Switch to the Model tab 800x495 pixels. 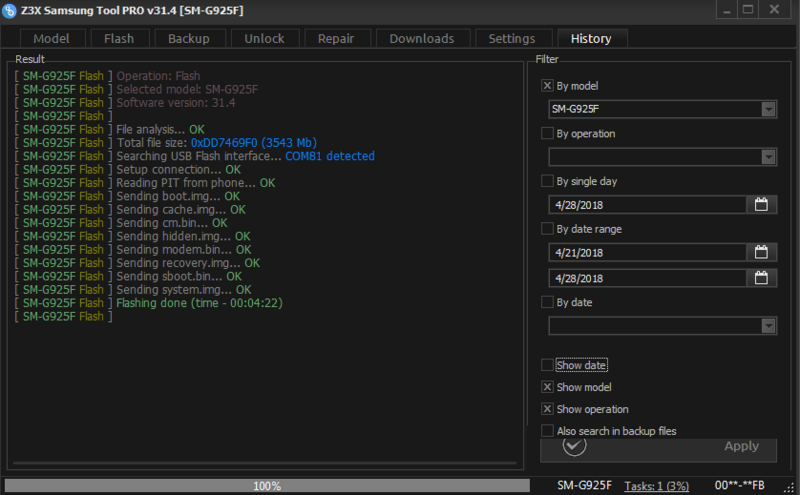click(x=51, y=39)
